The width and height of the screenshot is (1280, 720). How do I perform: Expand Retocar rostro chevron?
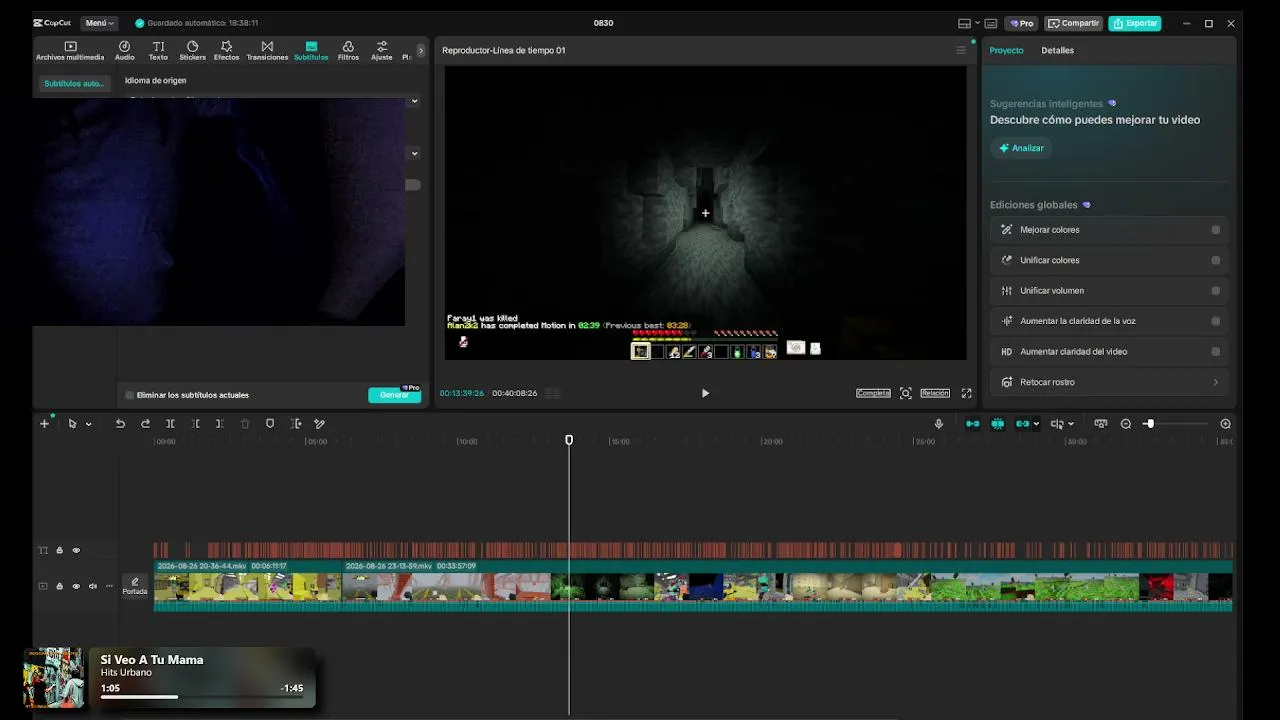[1216, 382]
